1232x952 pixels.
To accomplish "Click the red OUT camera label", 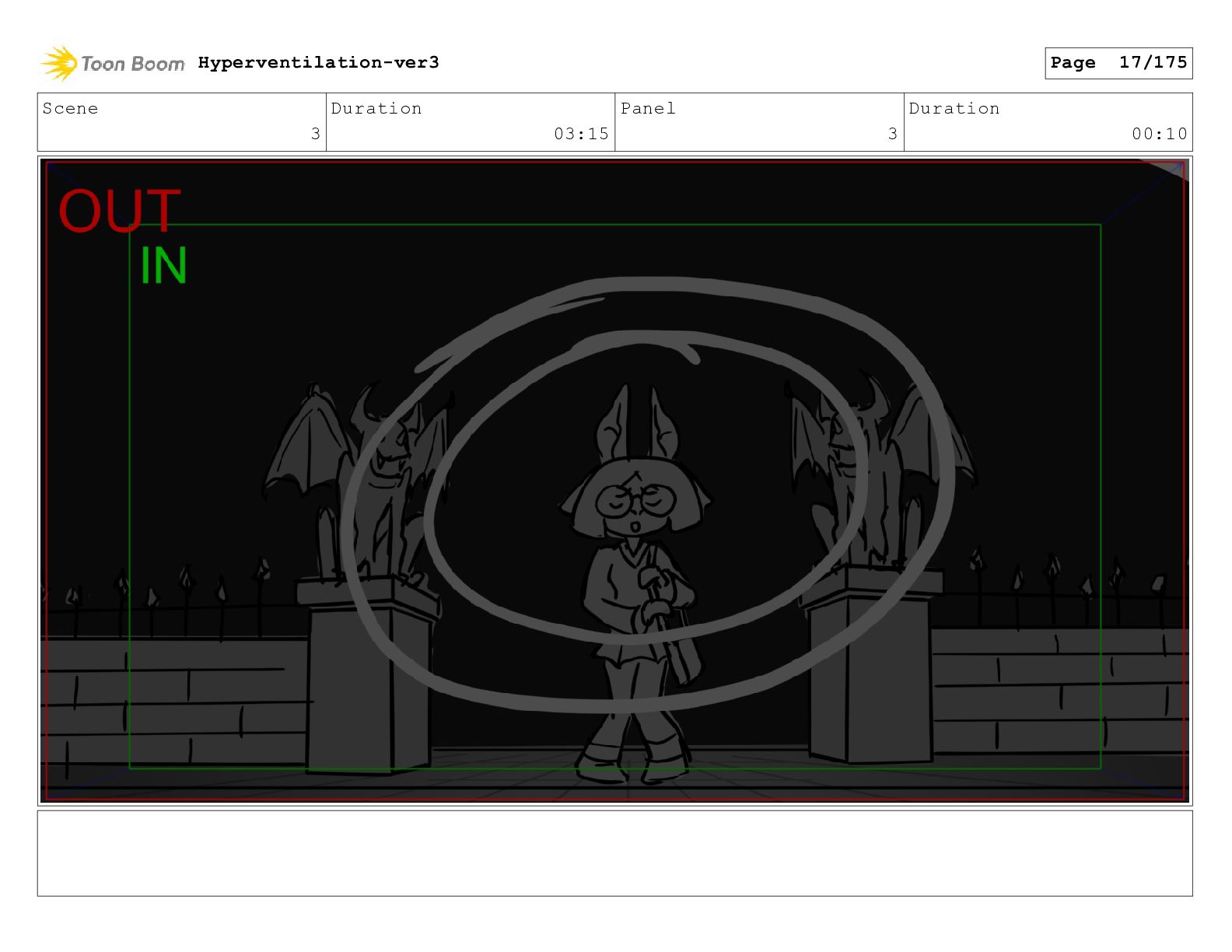I will click(119, 211).
